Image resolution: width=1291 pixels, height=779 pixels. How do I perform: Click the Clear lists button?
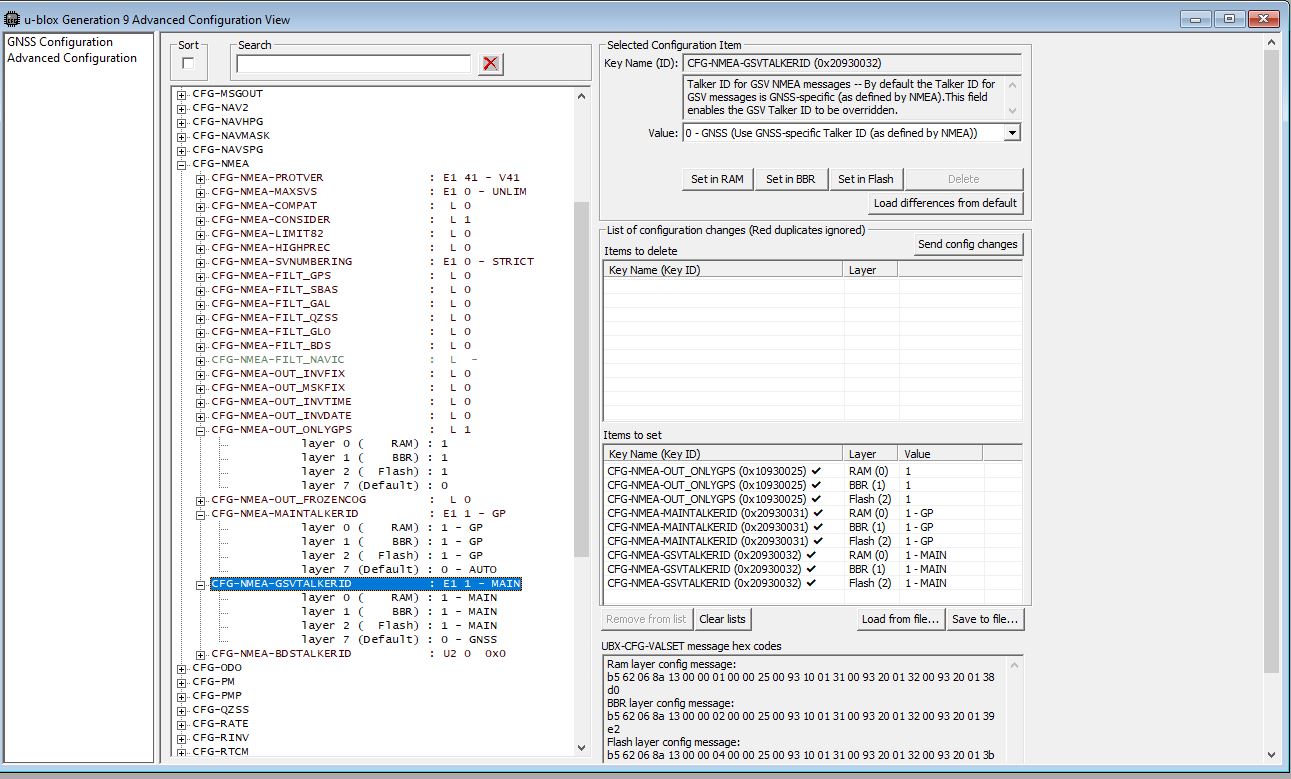(722, 619)
